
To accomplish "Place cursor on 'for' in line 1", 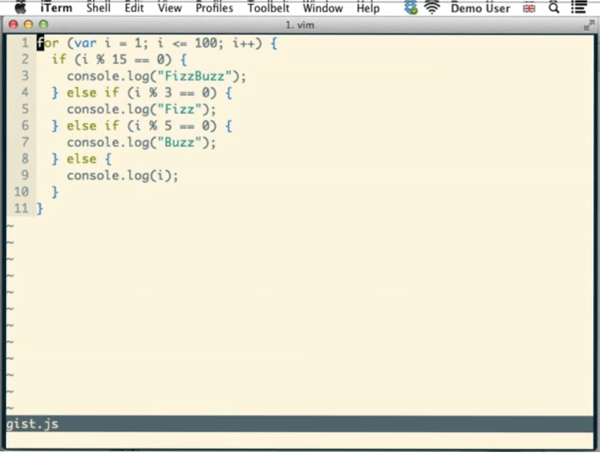I will tap(48, 43).
